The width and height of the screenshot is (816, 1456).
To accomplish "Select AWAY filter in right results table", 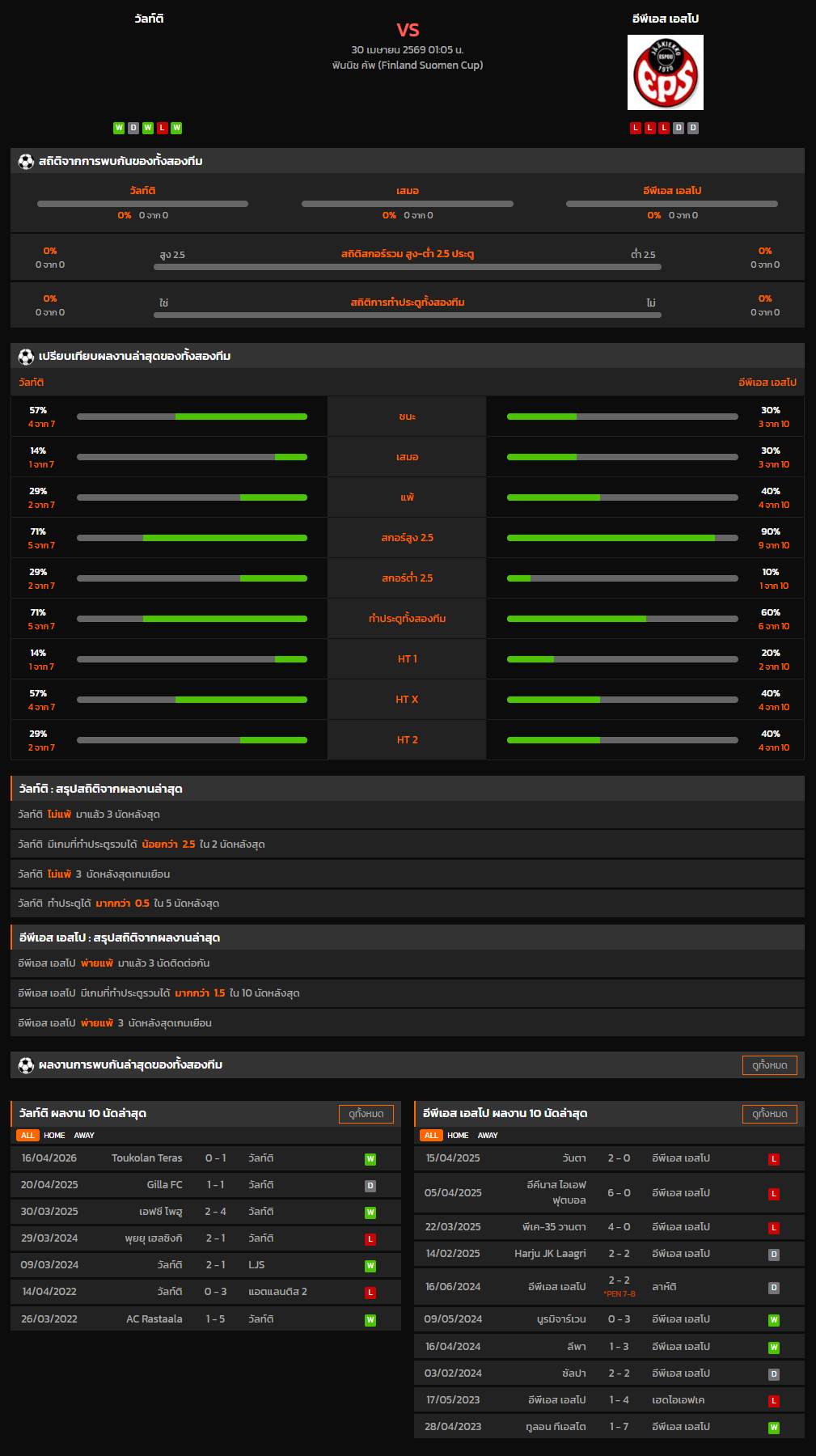I will (x=488, y=1136).
